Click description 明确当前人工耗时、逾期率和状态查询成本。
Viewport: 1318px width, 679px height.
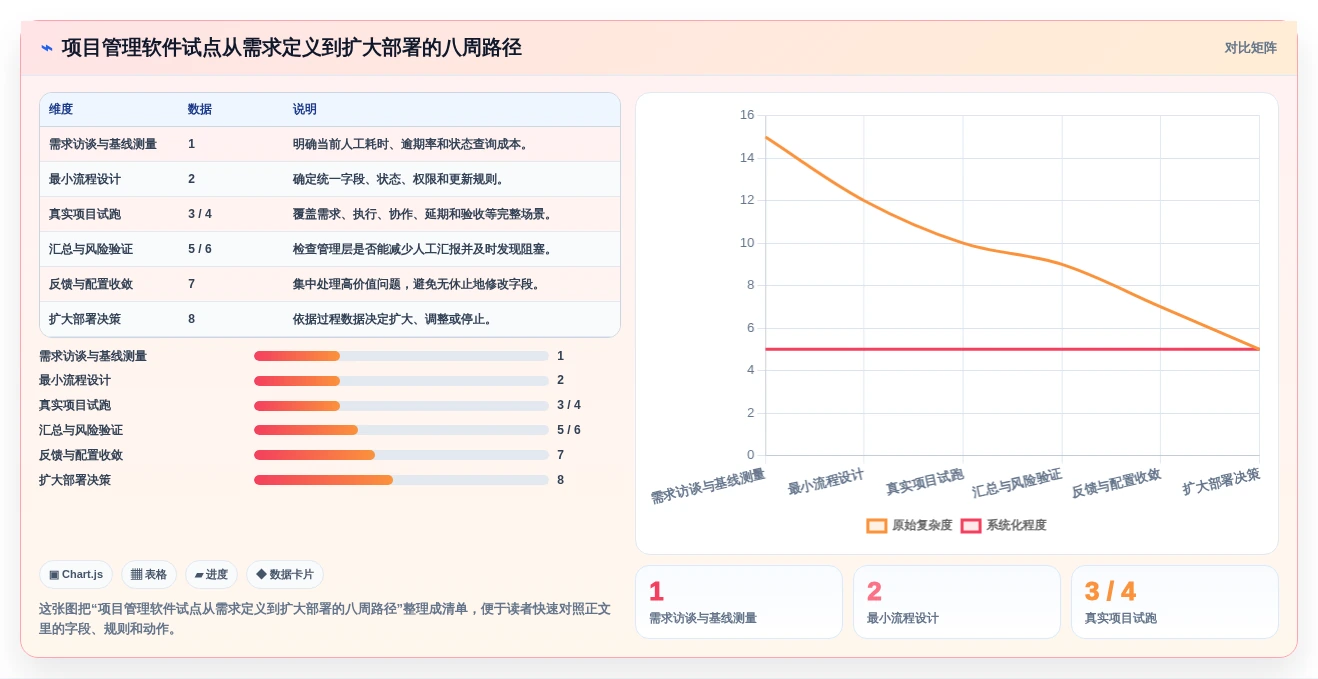pos(413,144)
